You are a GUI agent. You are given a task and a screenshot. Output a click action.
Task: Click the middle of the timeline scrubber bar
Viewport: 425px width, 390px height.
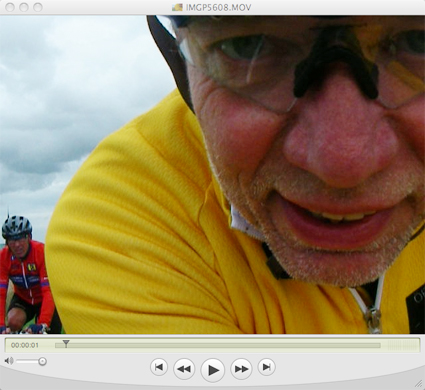218,346
